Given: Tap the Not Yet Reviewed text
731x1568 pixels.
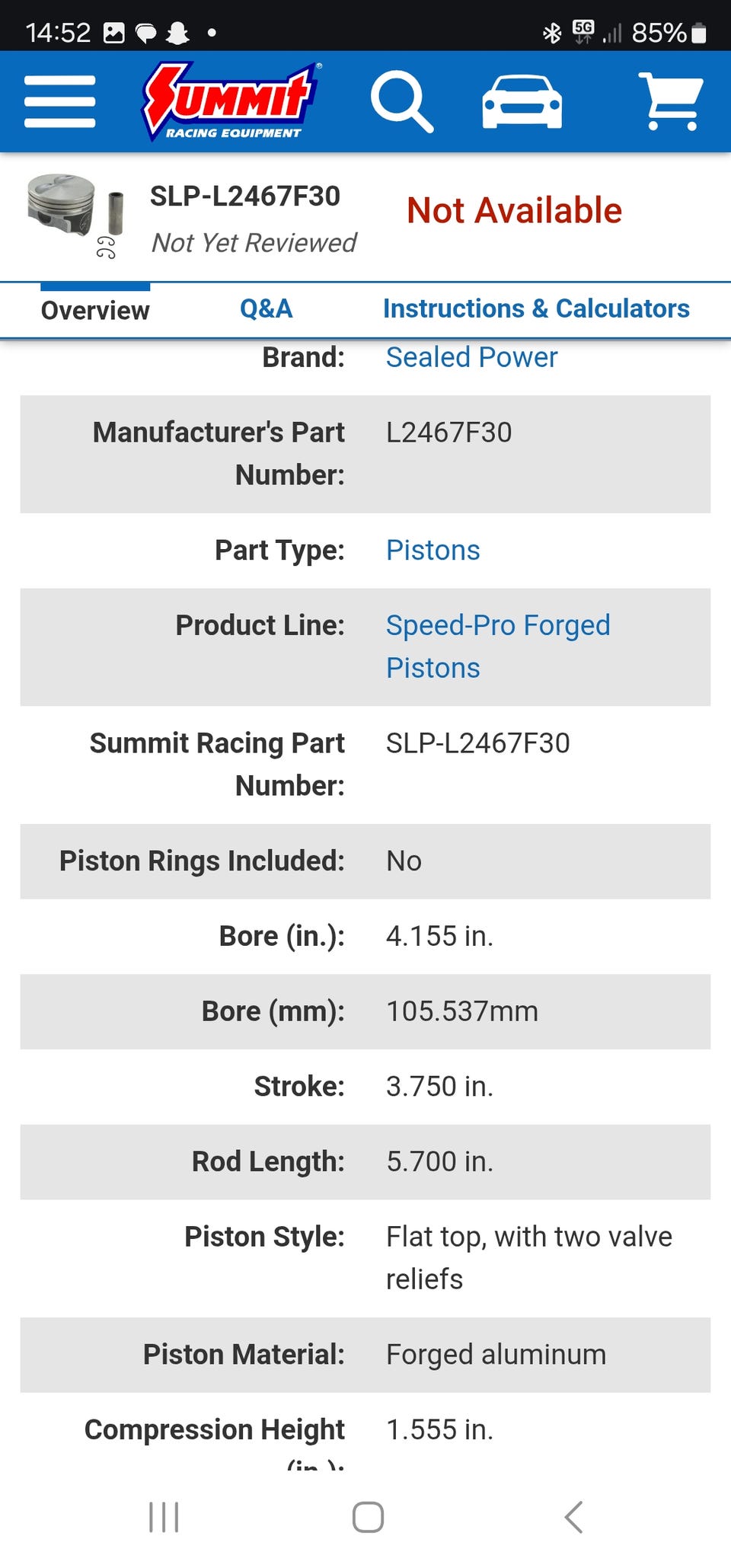Looking at the screenshot, I should [254, 243].
